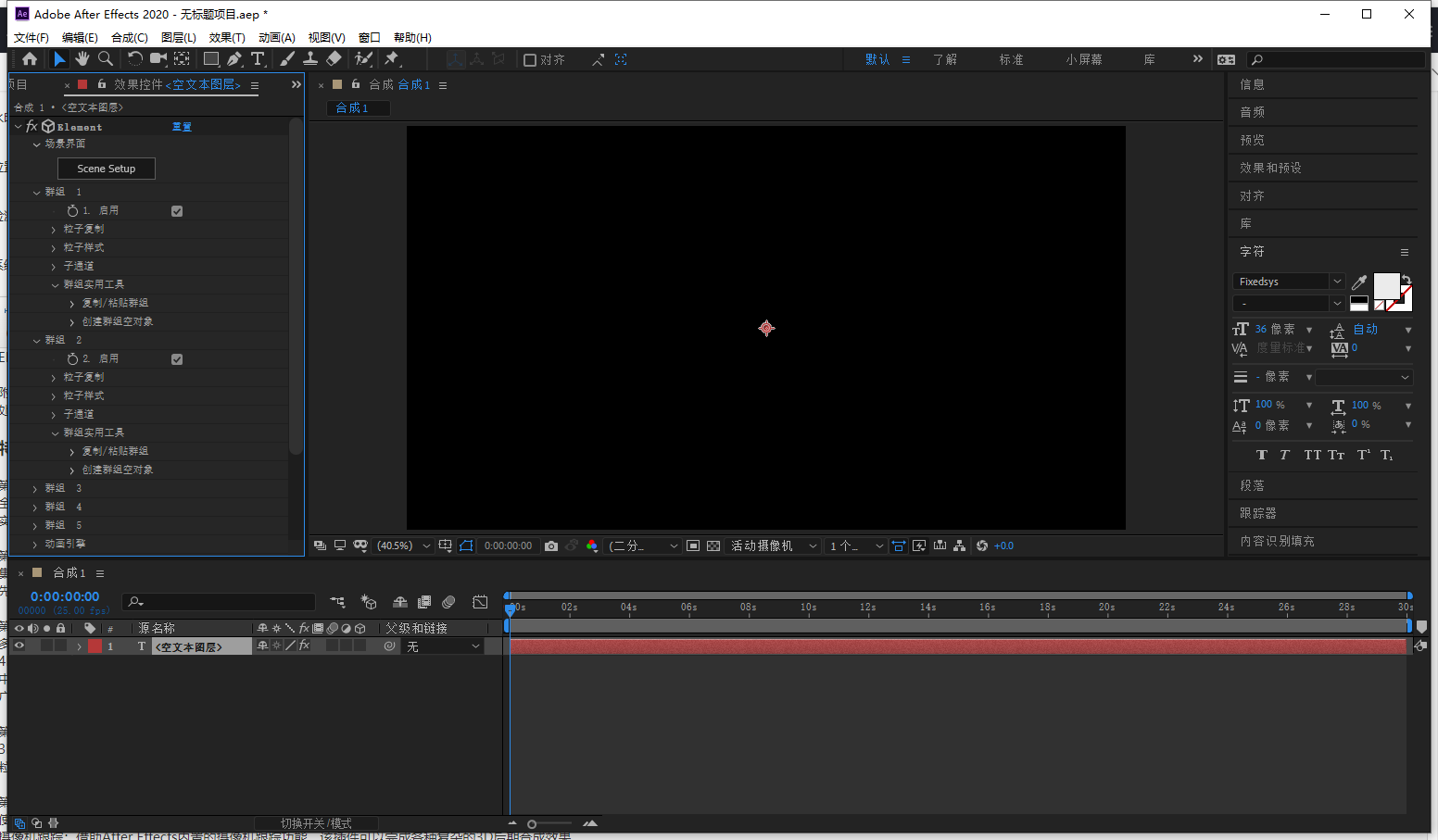Toggle frame blending for layers in timeline

point(424,602)
